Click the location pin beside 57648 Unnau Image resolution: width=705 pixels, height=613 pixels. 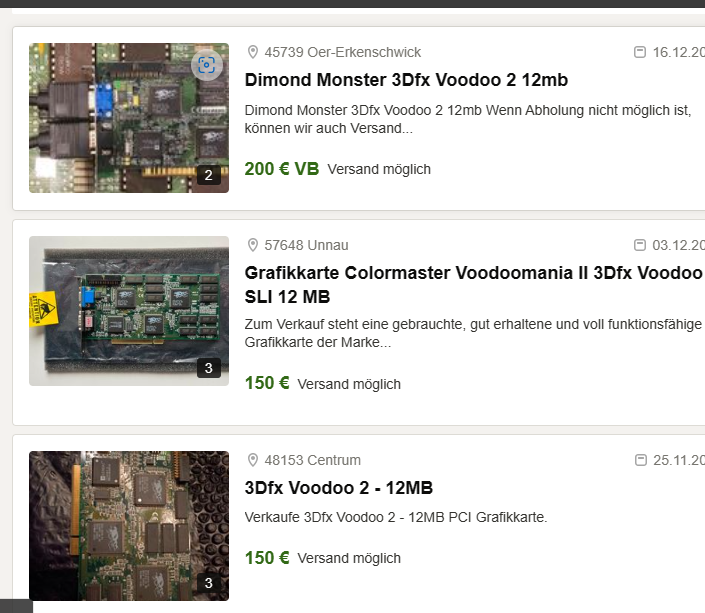coord(253,245)
